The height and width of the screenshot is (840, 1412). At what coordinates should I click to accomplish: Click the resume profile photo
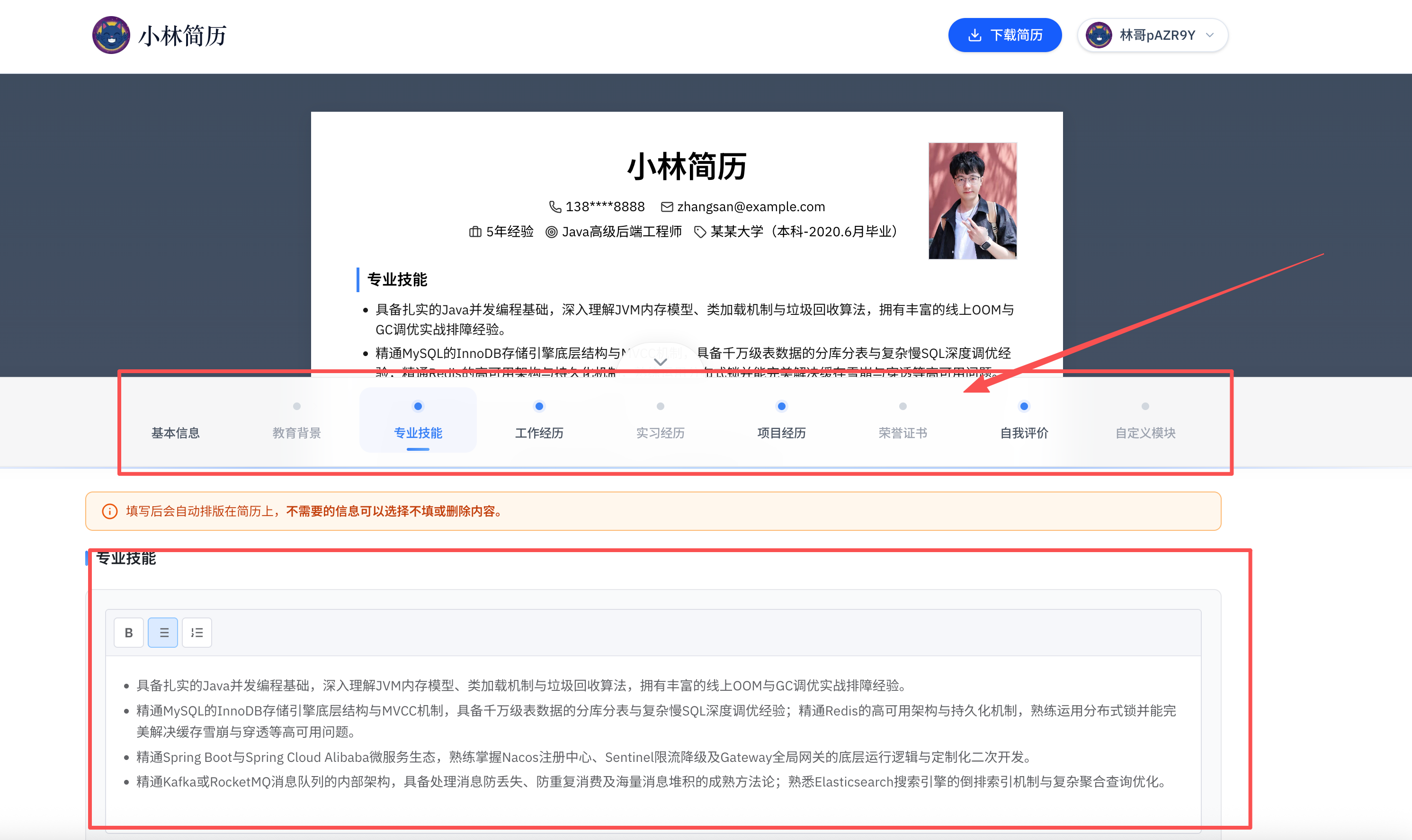tap(972, 201)
